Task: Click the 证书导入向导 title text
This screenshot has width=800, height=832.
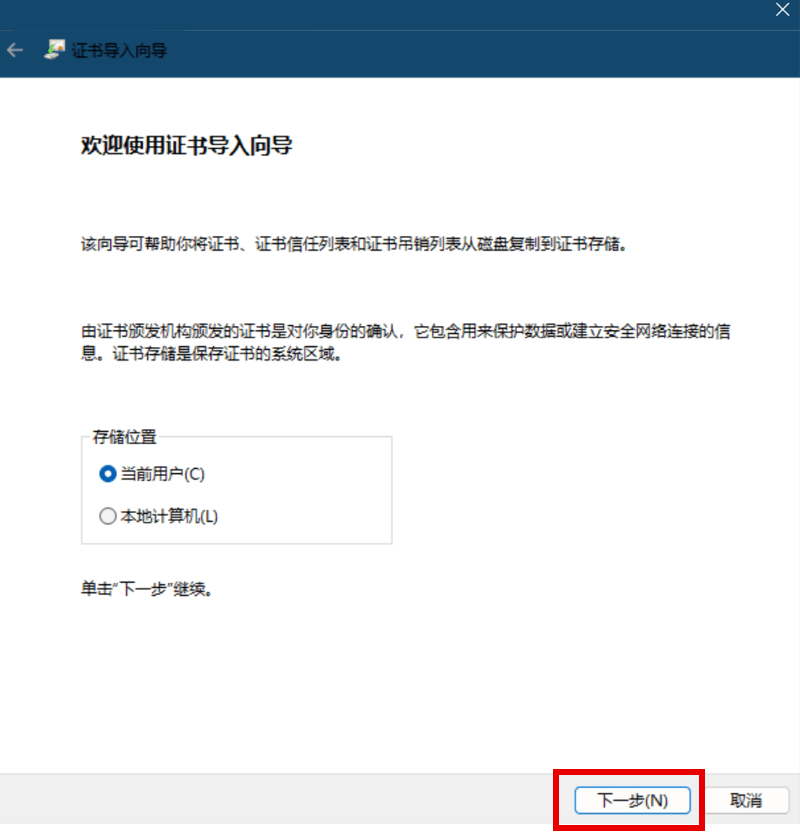Action: coord(119,50)
